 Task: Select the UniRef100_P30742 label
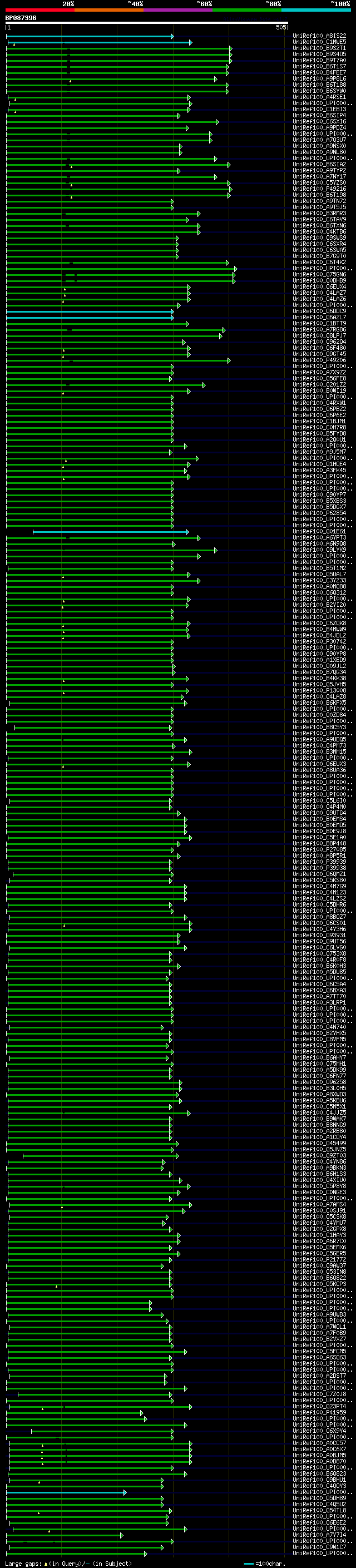[x=319, y=641]
